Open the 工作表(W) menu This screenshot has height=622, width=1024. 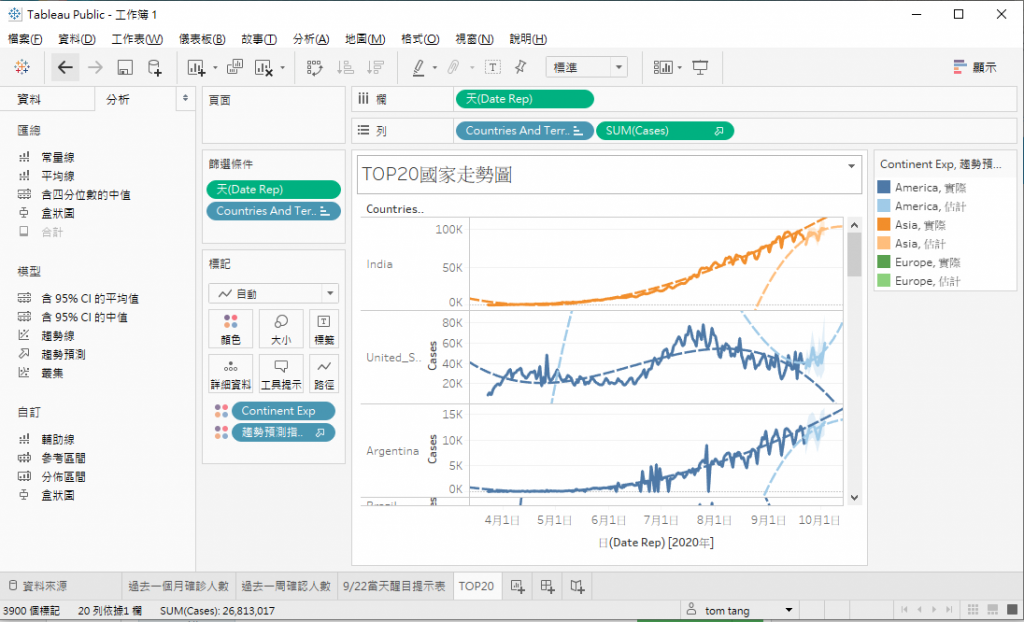click(x=137, y=39)
